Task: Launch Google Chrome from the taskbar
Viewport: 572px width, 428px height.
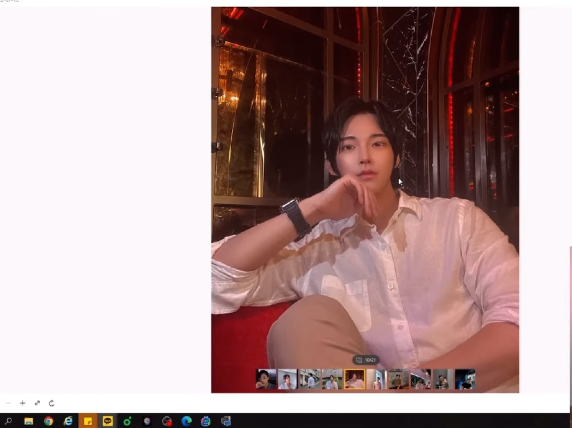Action: coord(48,421)
